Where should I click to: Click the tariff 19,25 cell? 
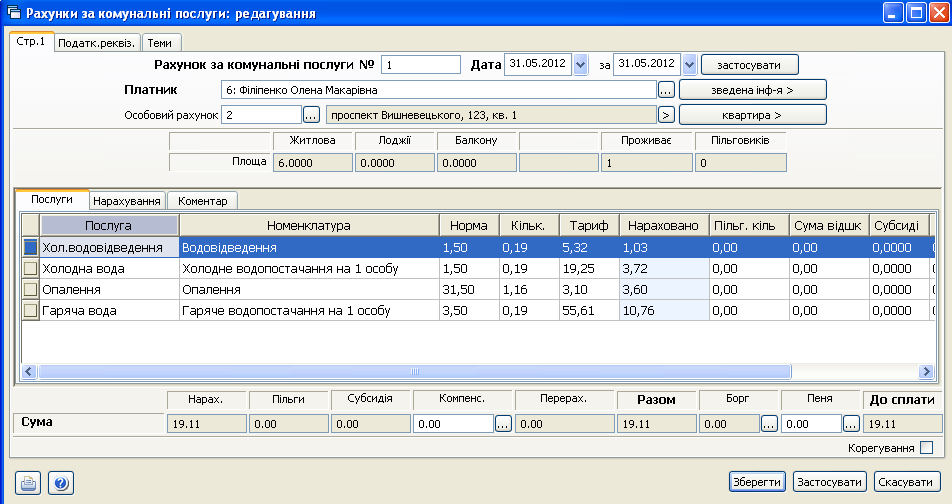click(589, 268)
